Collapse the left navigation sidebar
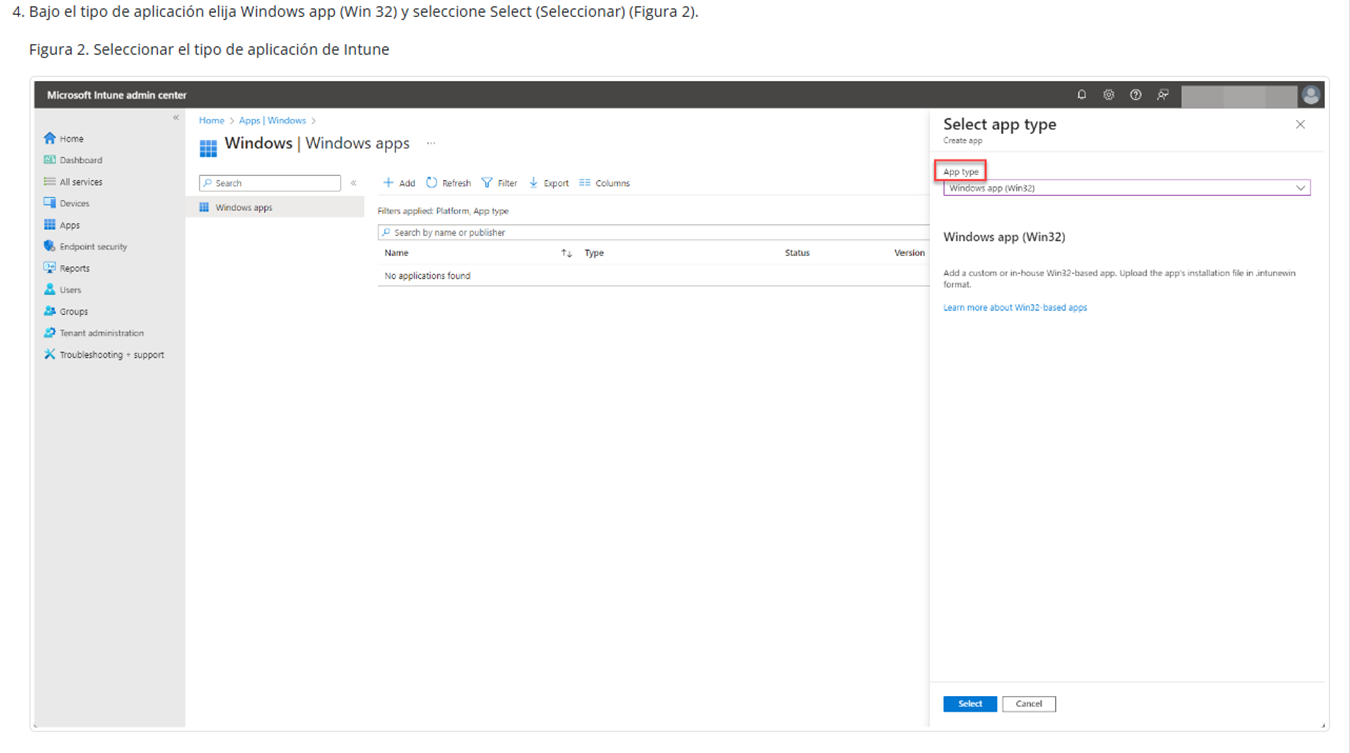 176,118
